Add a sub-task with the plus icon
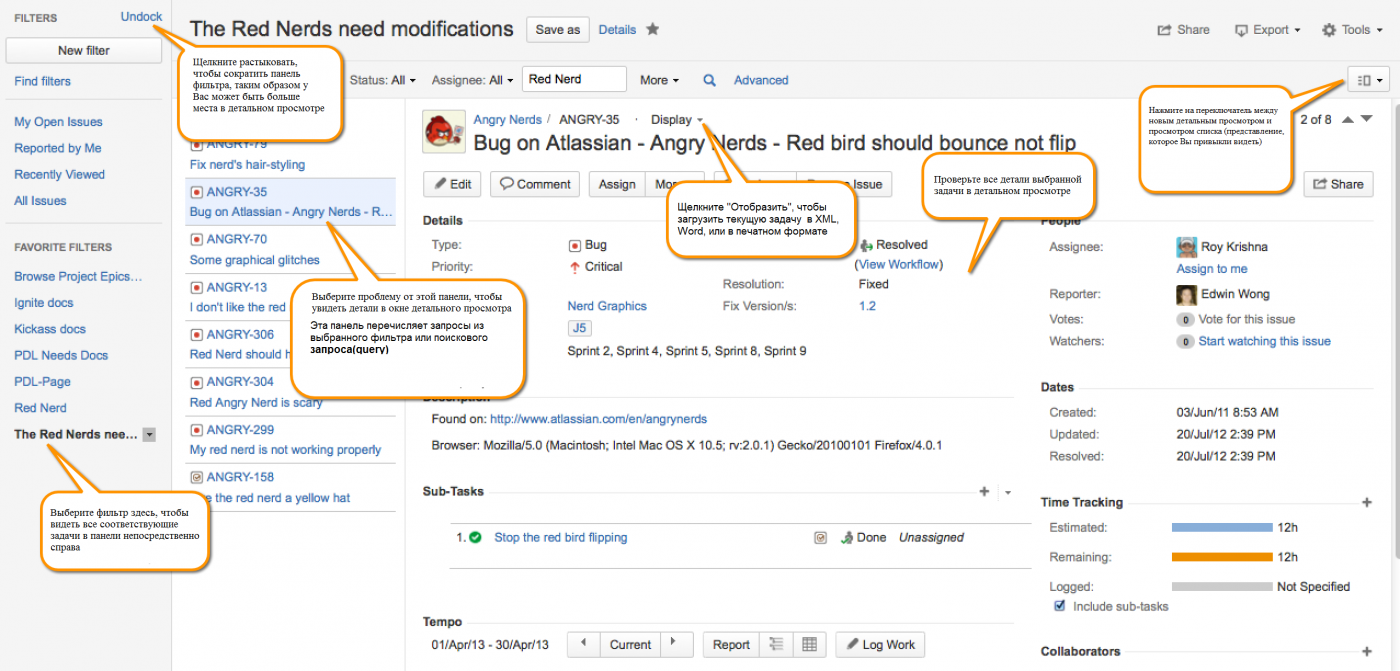The width and height of the screenshot is (1400, 671). [x=984, y=492]
